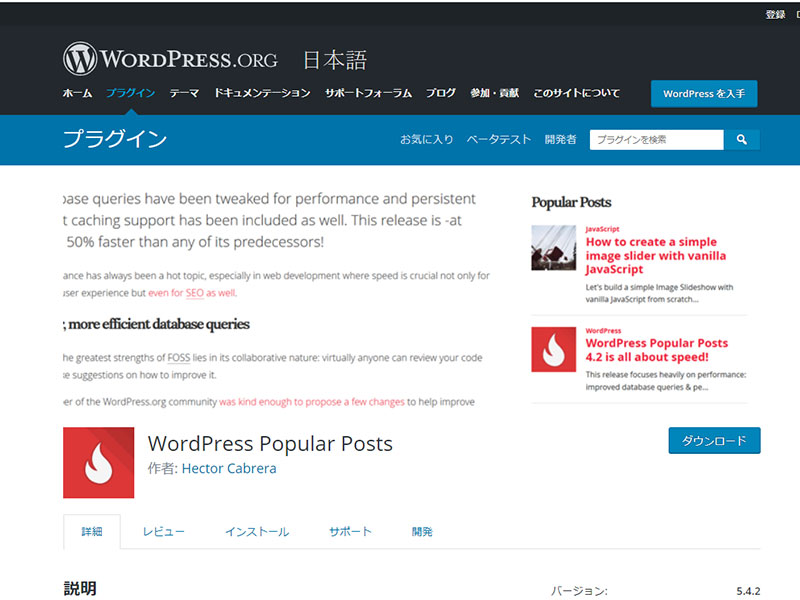Open the お気に入り link
Image resolution: width=800 pixels, height=600 pixels.
[426, 140]
